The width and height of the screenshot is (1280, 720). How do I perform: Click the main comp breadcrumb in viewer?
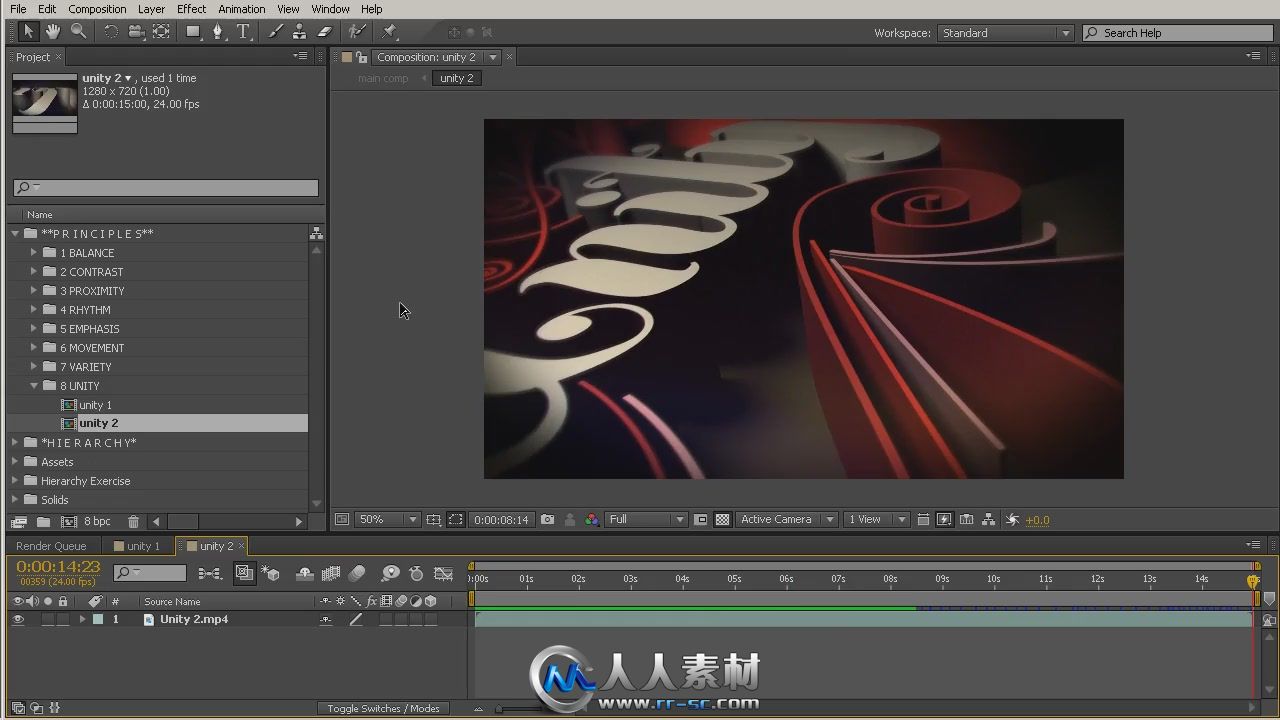(x=383, y=78)
